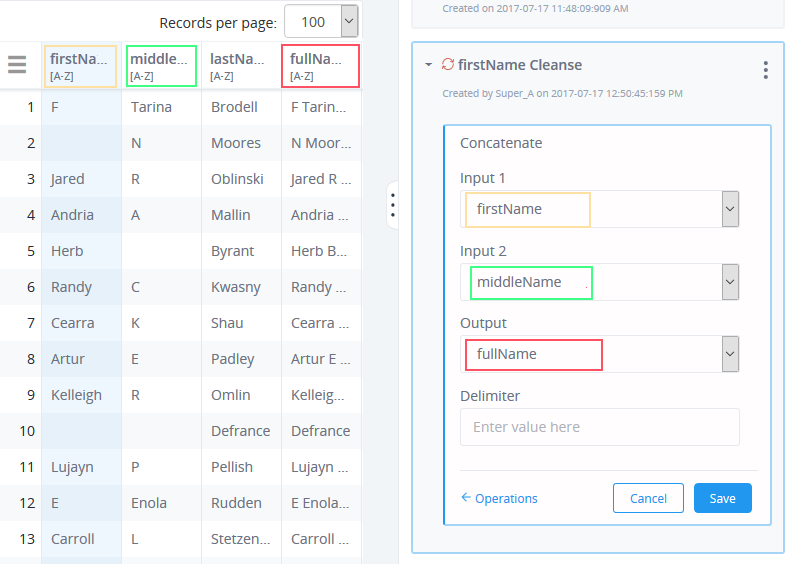790x564 pixels.
Task: Click the back arrow next to Operations
Action: pyautogui.click(x=466, y=497)
